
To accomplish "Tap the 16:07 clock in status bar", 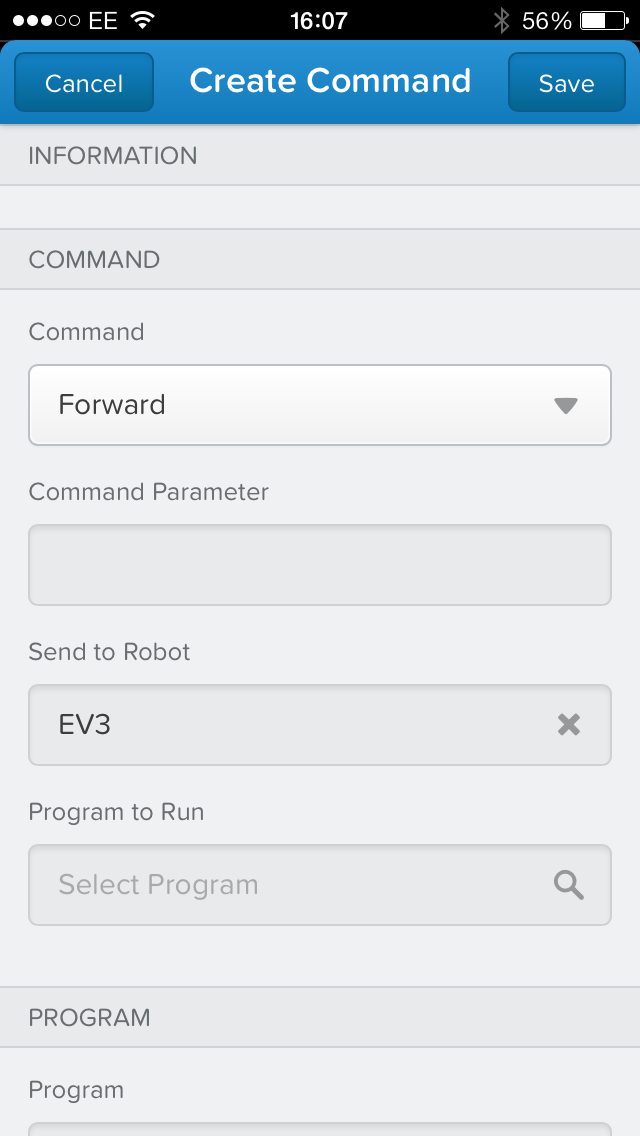I will coord(319,20).
